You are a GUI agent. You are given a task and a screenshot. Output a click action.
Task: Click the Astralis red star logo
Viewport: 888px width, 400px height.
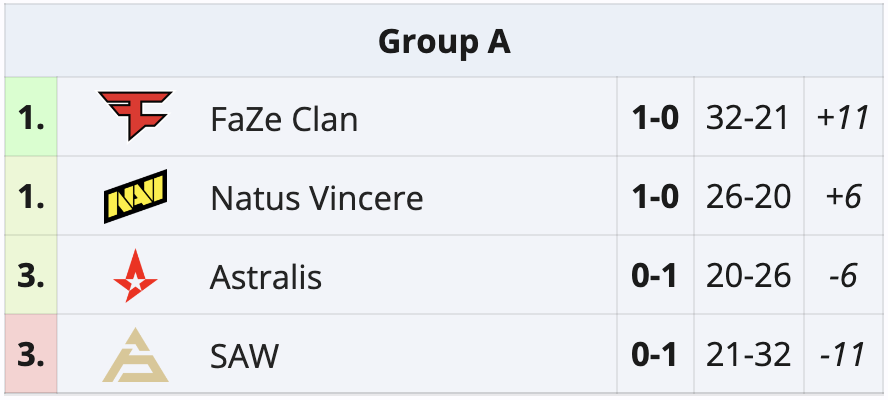pyautogui.click(x=135, y=276)
